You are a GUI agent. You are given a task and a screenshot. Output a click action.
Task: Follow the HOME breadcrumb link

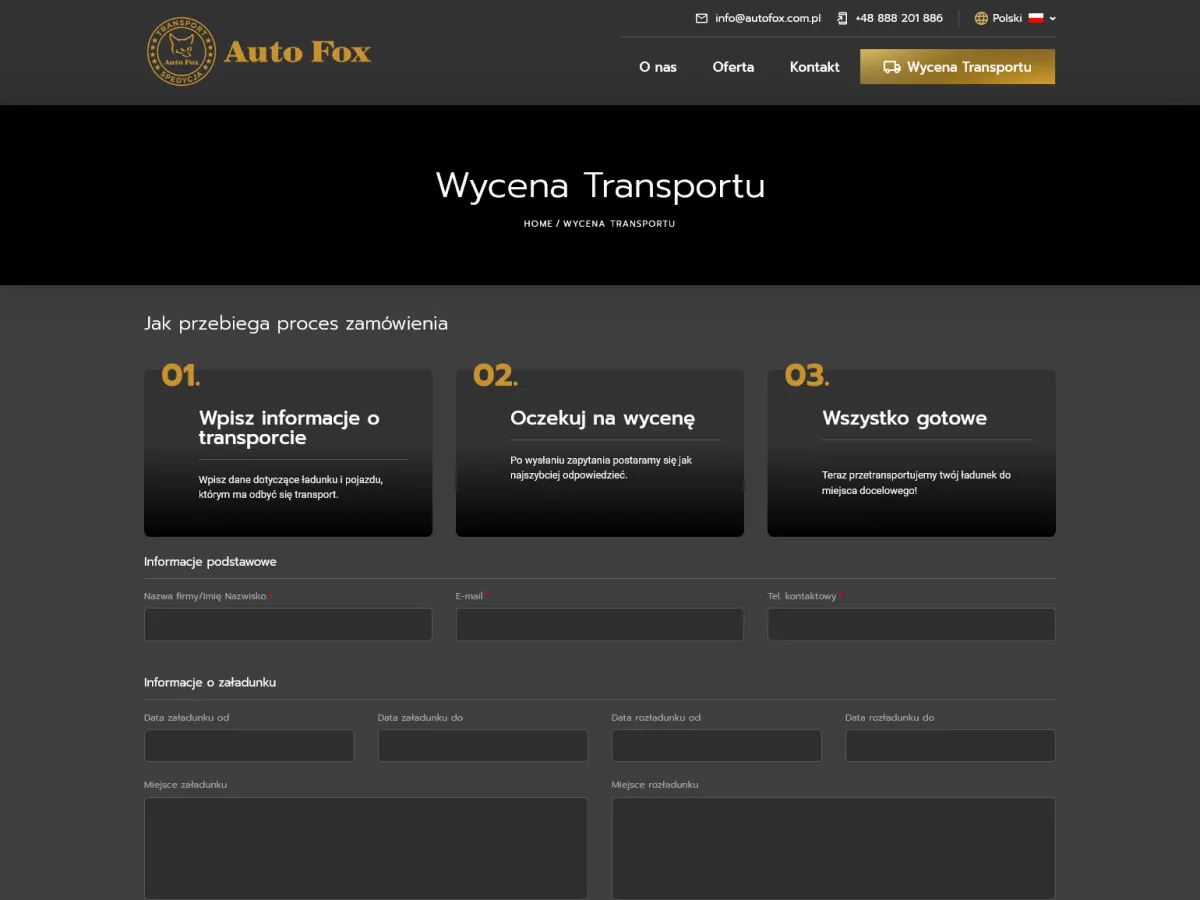pos(538,224)
